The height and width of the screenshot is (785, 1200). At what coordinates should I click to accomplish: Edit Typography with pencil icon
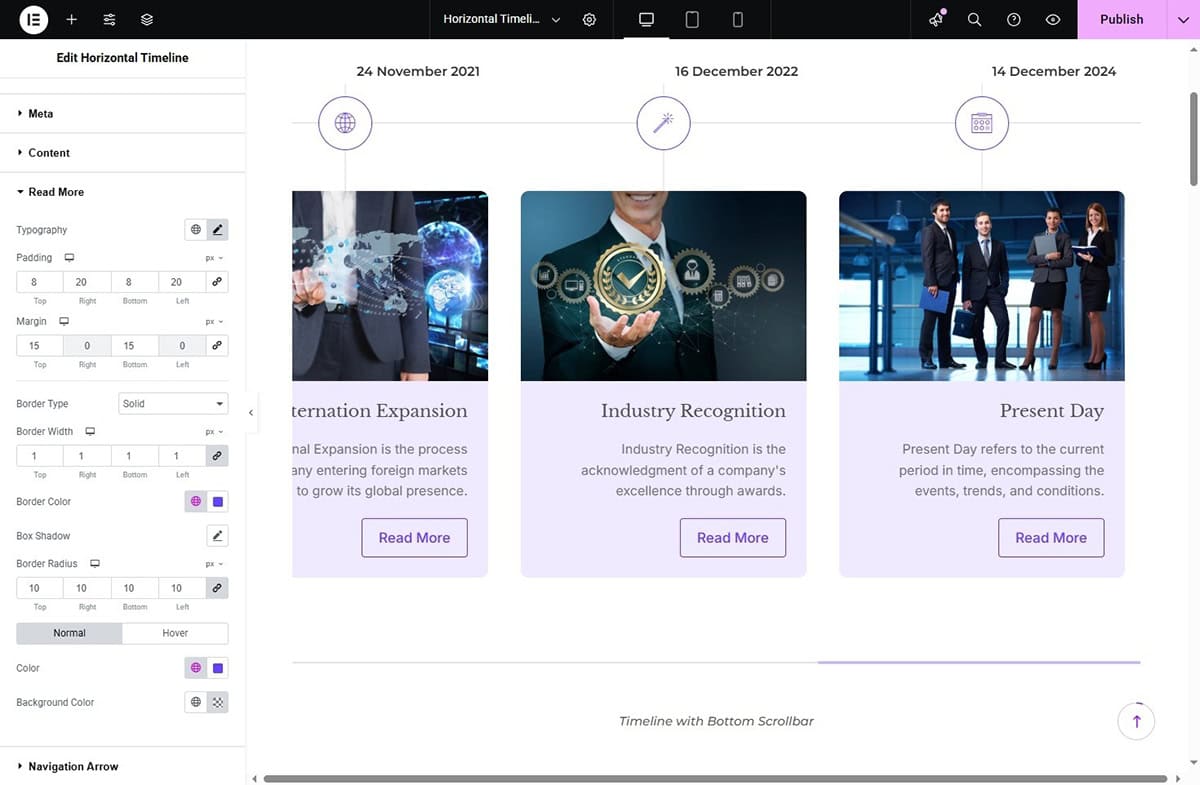pos(217,230)
